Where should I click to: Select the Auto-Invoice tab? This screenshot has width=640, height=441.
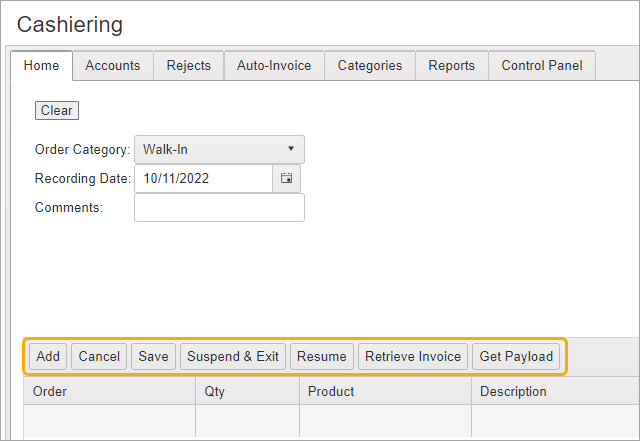274,65
